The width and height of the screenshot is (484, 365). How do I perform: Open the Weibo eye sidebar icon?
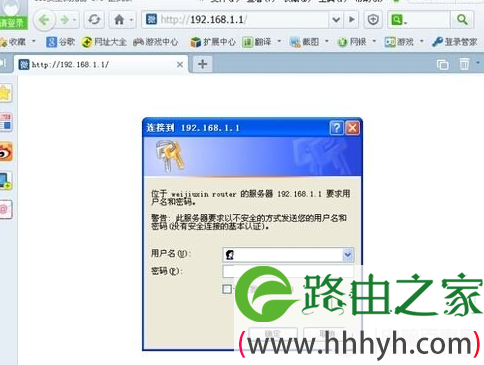pyautogui.click(x=5, y=153)
